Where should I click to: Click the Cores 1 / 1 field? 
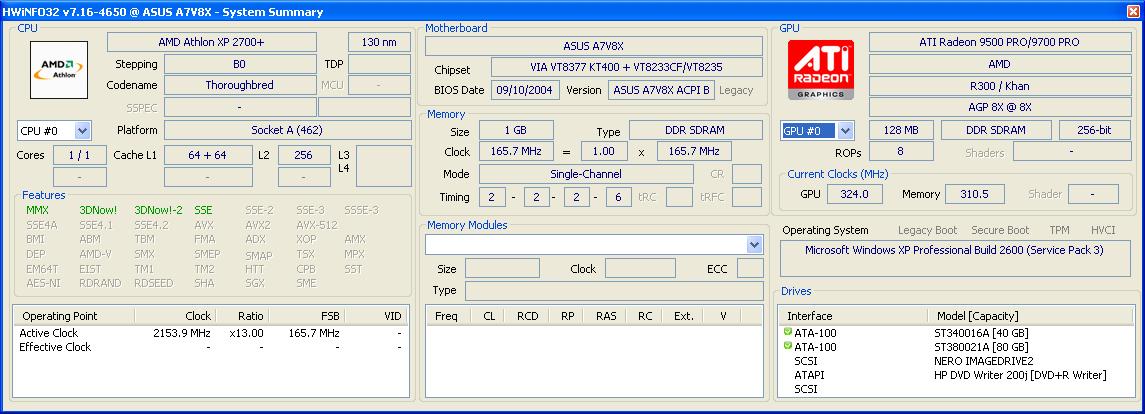click(80, 155)
